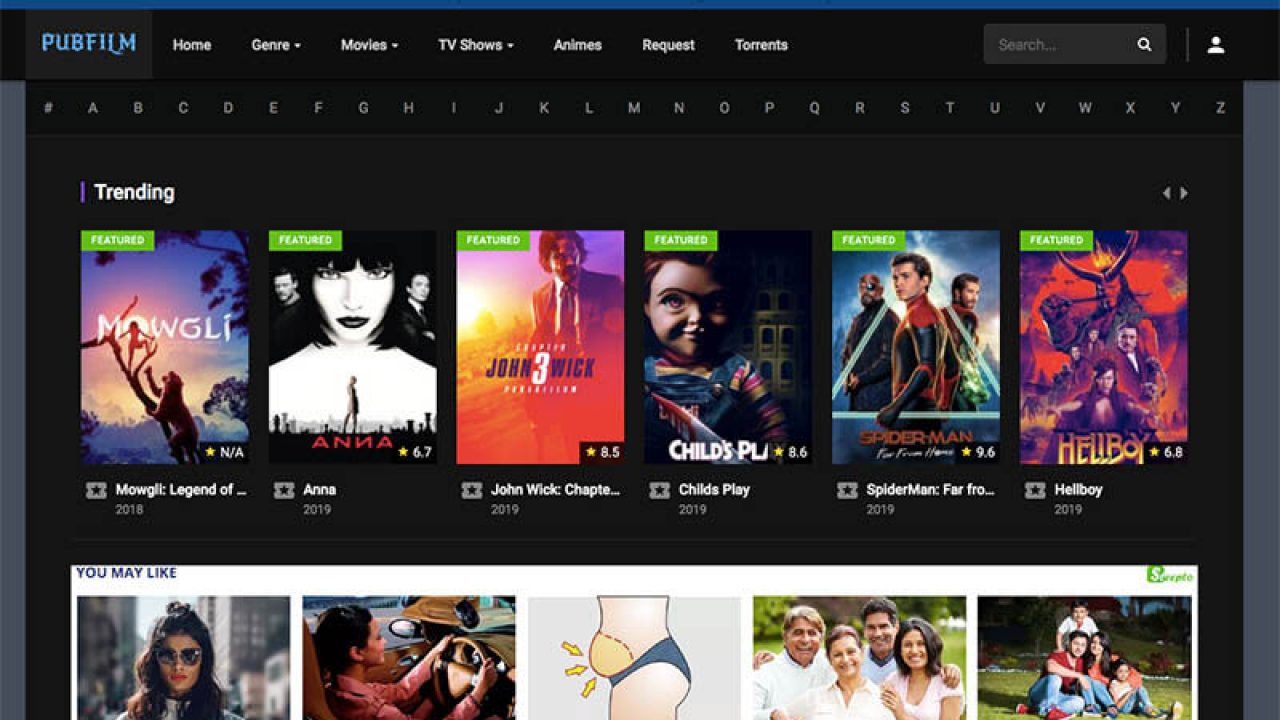Open the John Wick 3 poster
Viewport: 1280px width, 720px height.
[541, 347]
